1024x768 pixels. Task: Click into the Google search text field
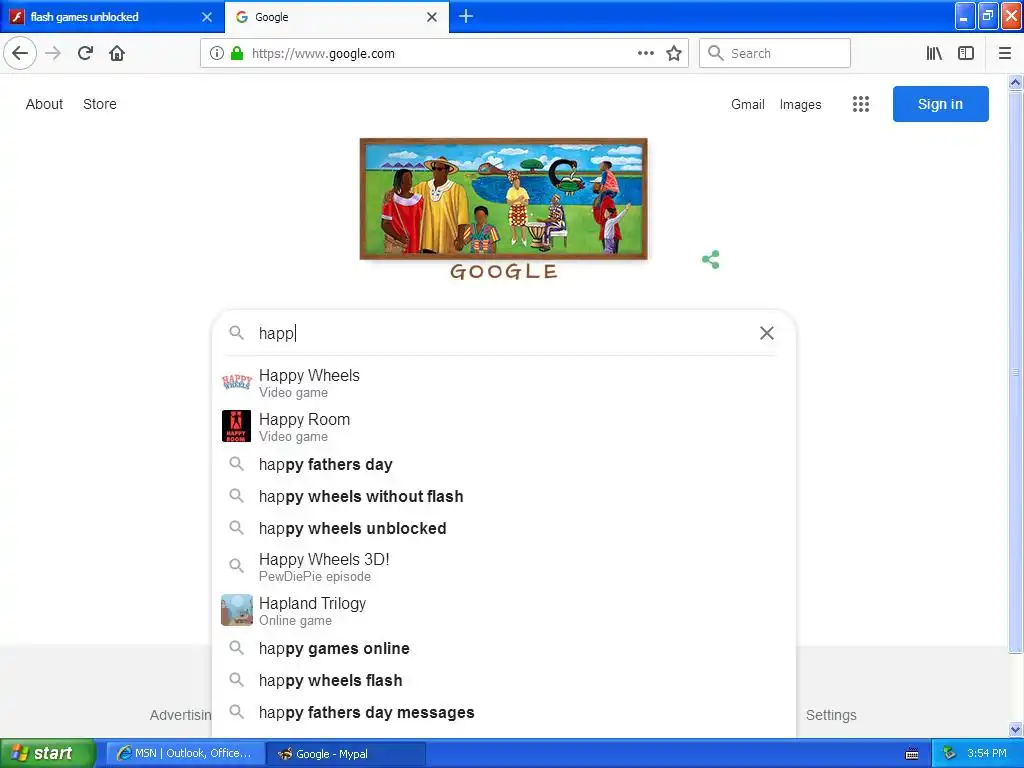pyautogui.click(x=503, y=333)
